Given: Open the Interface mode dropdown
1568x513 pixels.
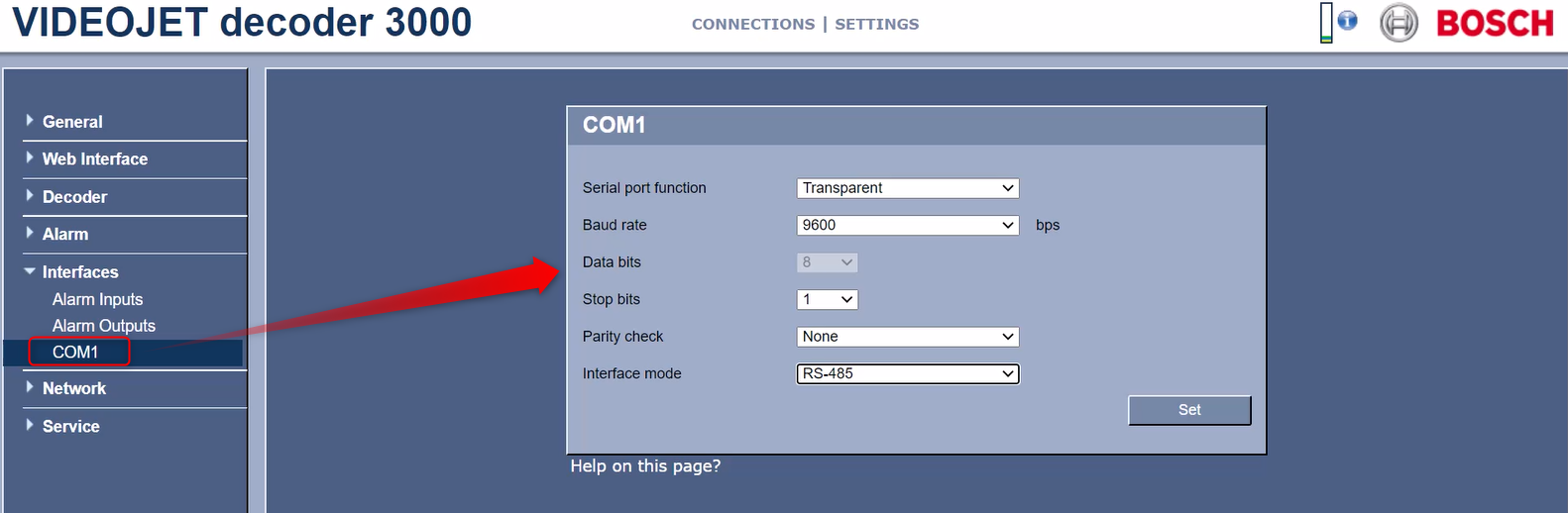Looking at the screenshot, I should coord(907,374).
